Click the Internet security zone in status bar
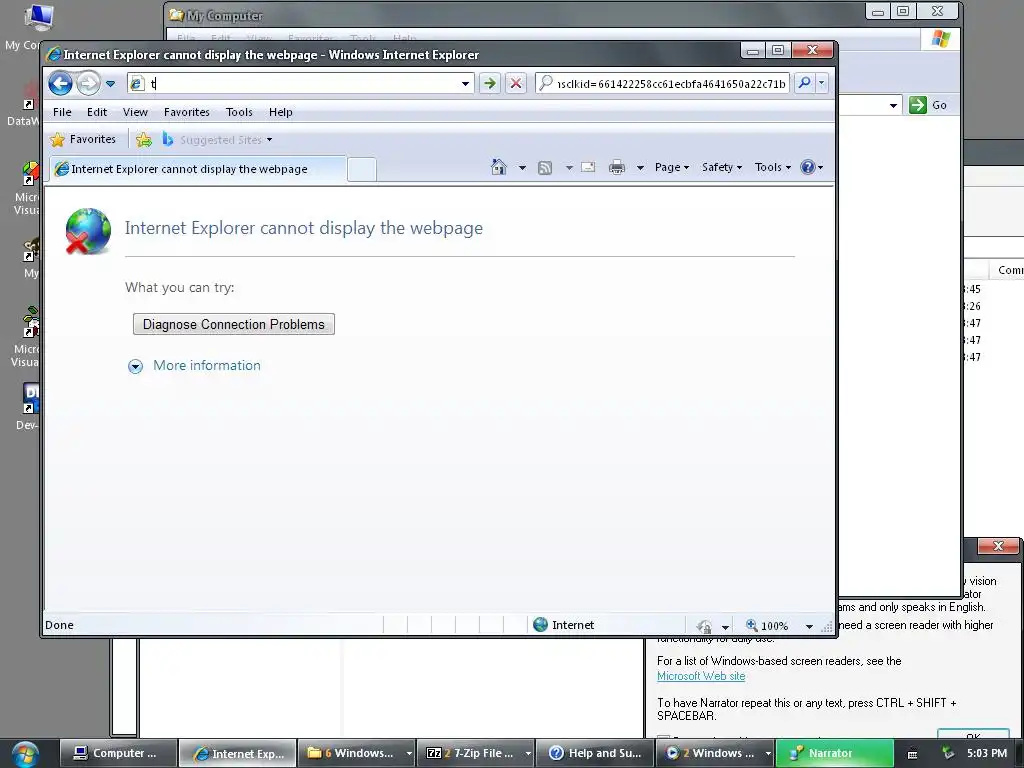Viewport: 1024px width, 768px height. click(x=564, y=625)
